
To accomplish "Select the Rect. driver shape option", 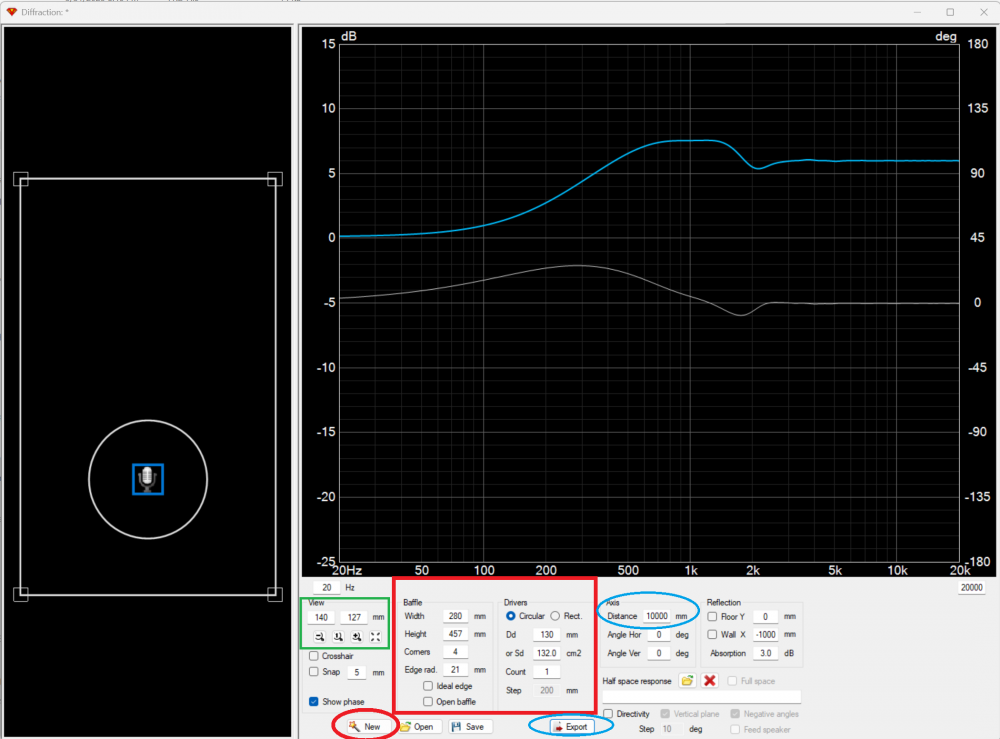I will 555,616.
